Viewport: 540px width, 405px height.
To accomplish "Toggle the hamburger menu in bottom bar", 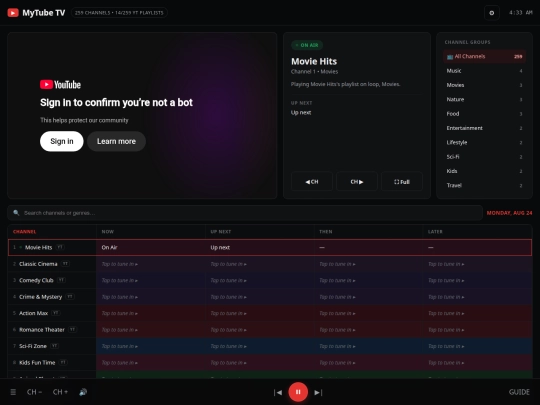I will (13, 392).
